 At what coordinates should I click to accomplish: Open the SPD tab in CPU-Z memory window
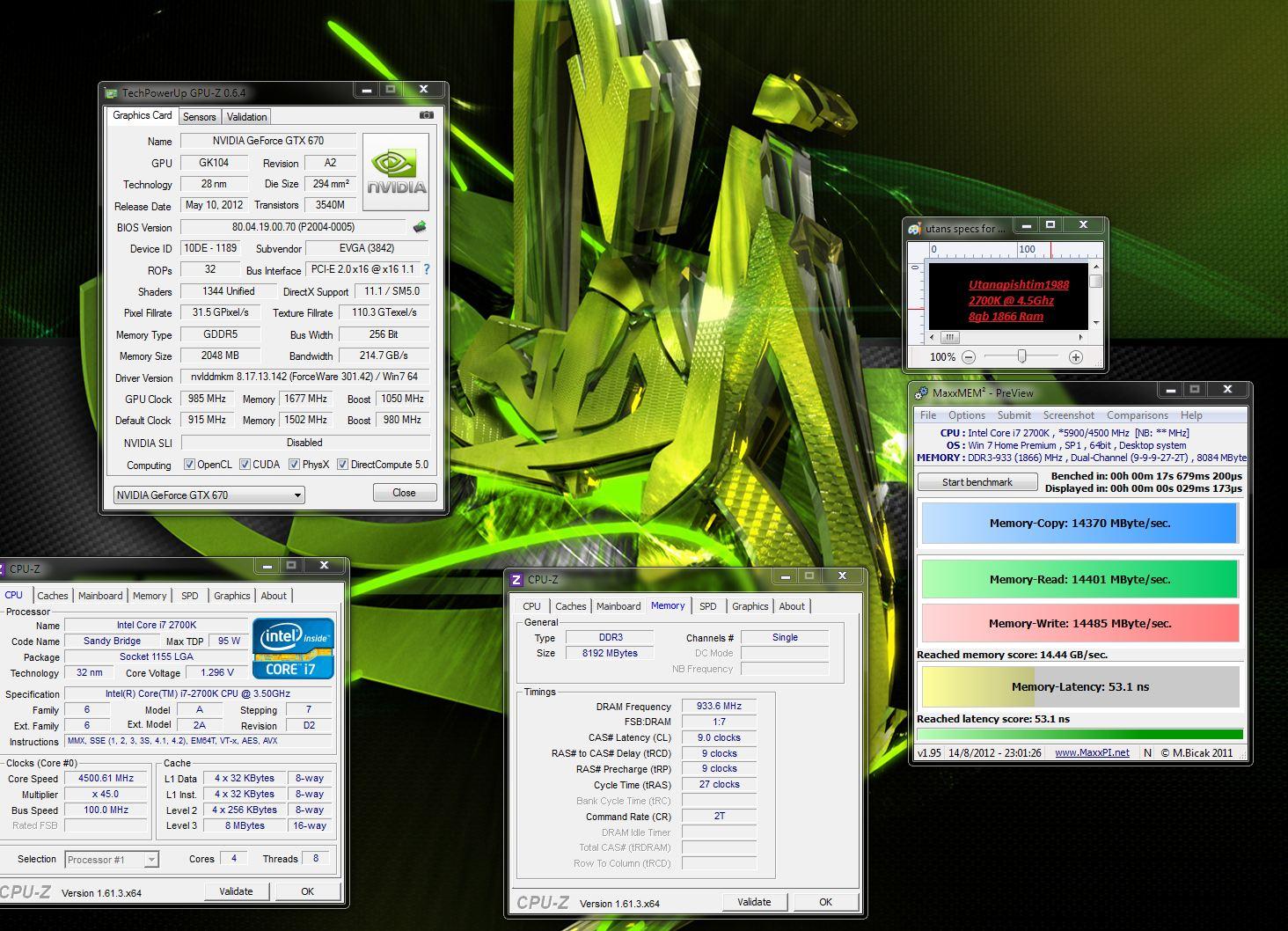click(x=707, y=606)
